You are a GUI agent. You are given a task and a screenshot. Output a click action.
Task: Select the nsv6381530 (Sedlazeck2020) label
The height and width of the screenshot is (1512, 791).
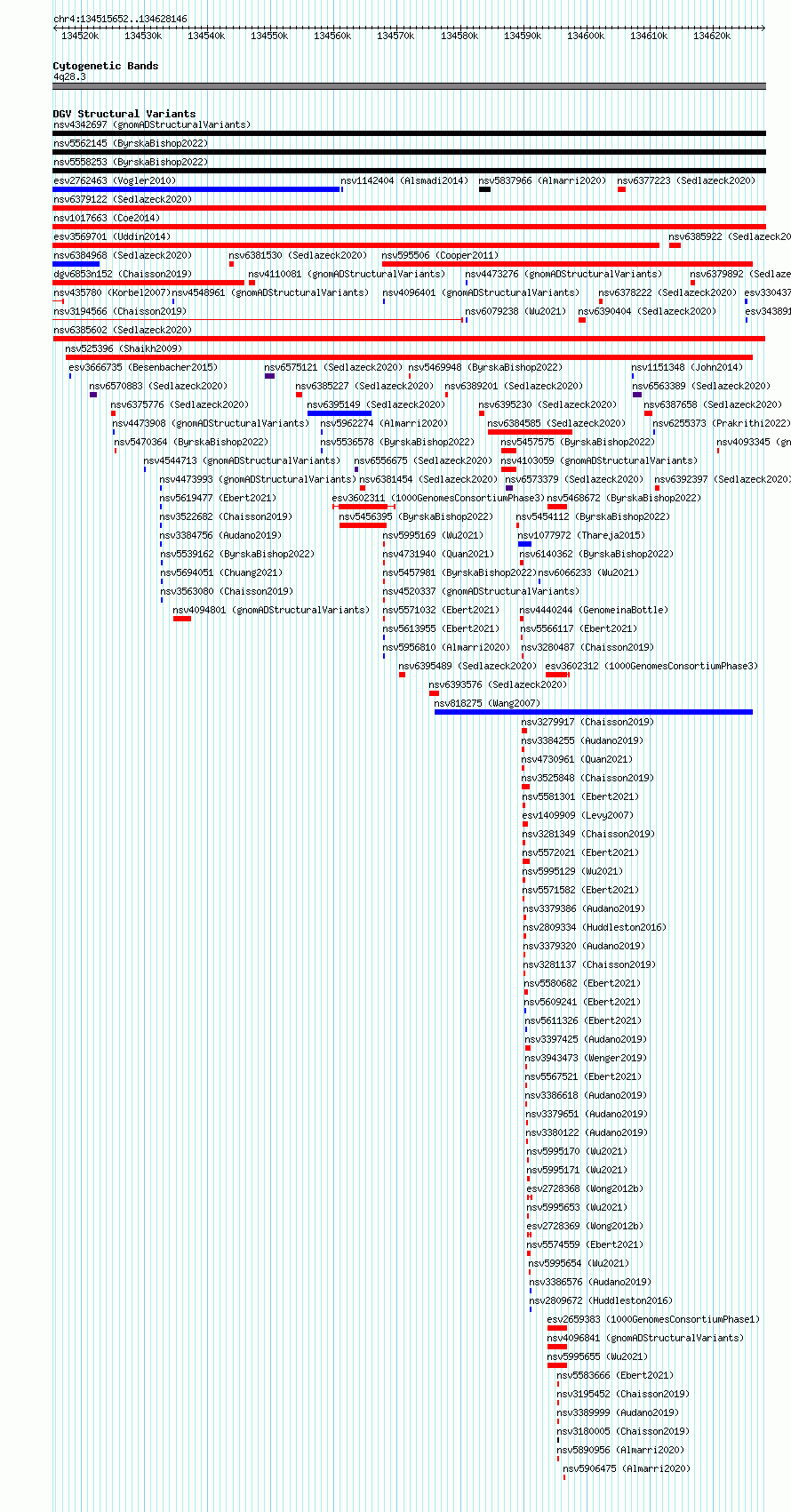[x=297, y=255]
